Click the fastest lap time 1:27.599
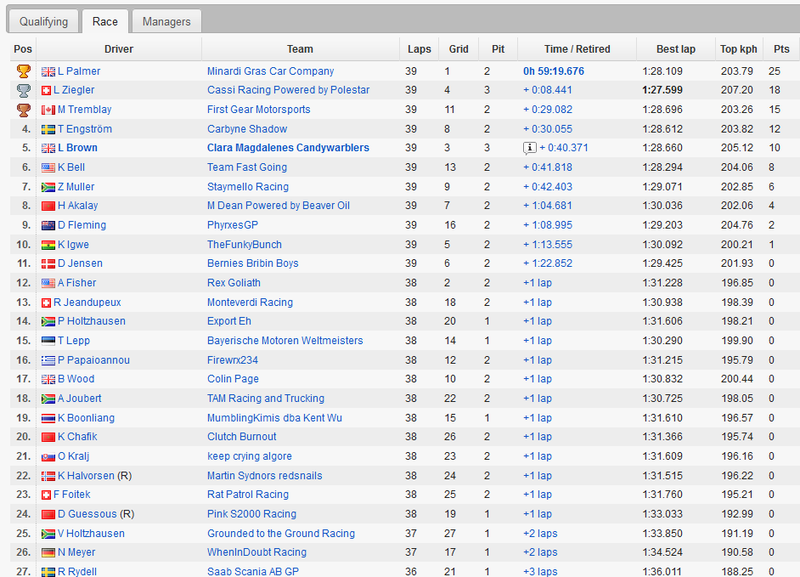The width and height of the screenshot is (800, 577). [662, 90]
